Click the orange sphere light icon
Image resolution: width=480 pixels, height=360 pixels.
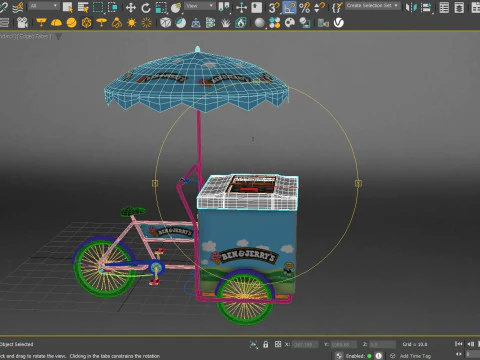click(x=71, y=23)
